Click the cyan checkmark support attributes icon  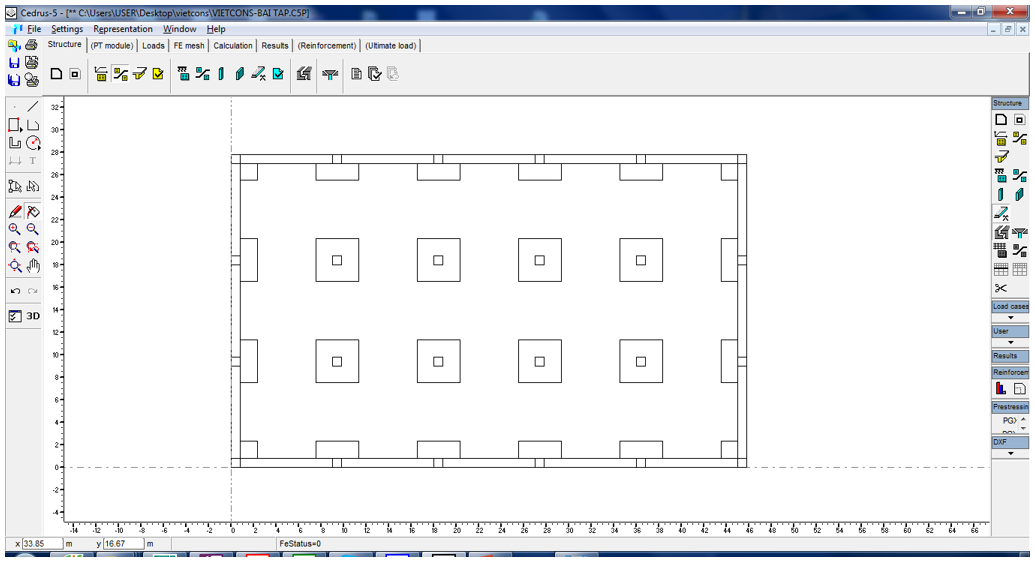pyautogui.click(x=278, y=74)
